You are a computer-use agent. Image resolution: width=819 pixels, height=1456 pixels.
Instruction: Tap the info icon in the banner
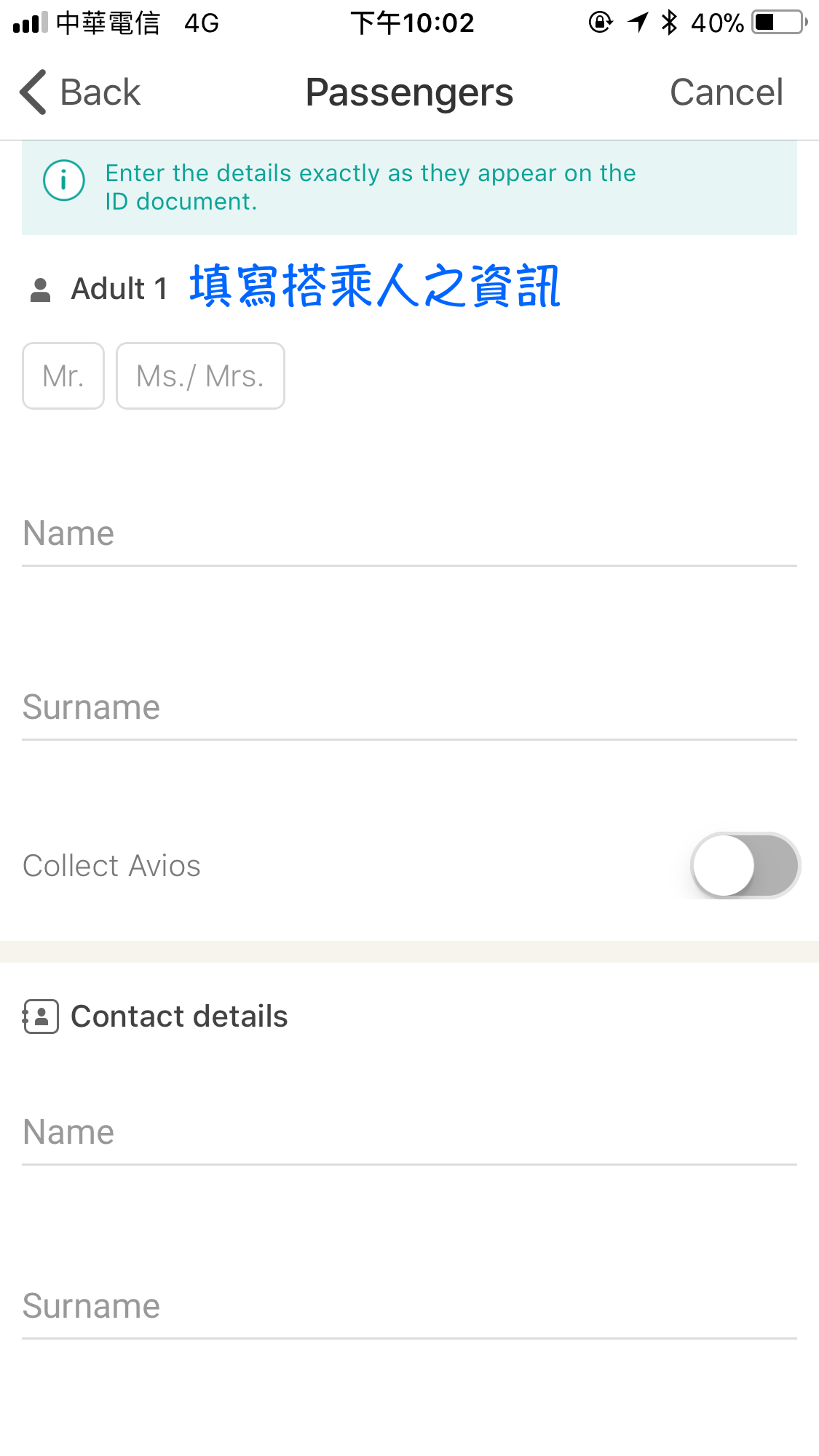pos(64,180)
